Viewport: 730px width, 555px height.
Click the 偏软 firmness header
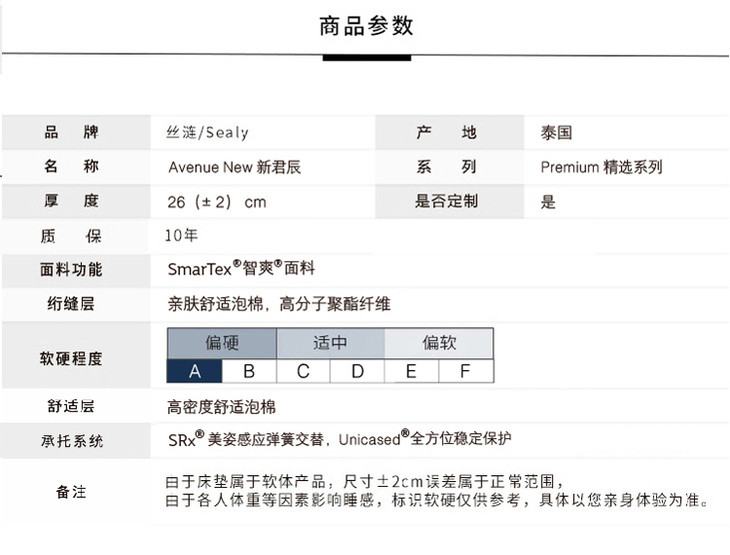click(x=439, y=343)
